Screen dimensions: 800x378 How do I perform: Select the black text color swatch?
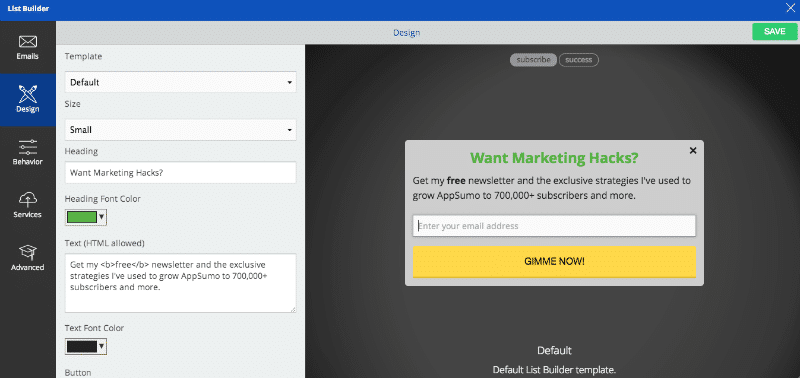[x=82, y=347]
